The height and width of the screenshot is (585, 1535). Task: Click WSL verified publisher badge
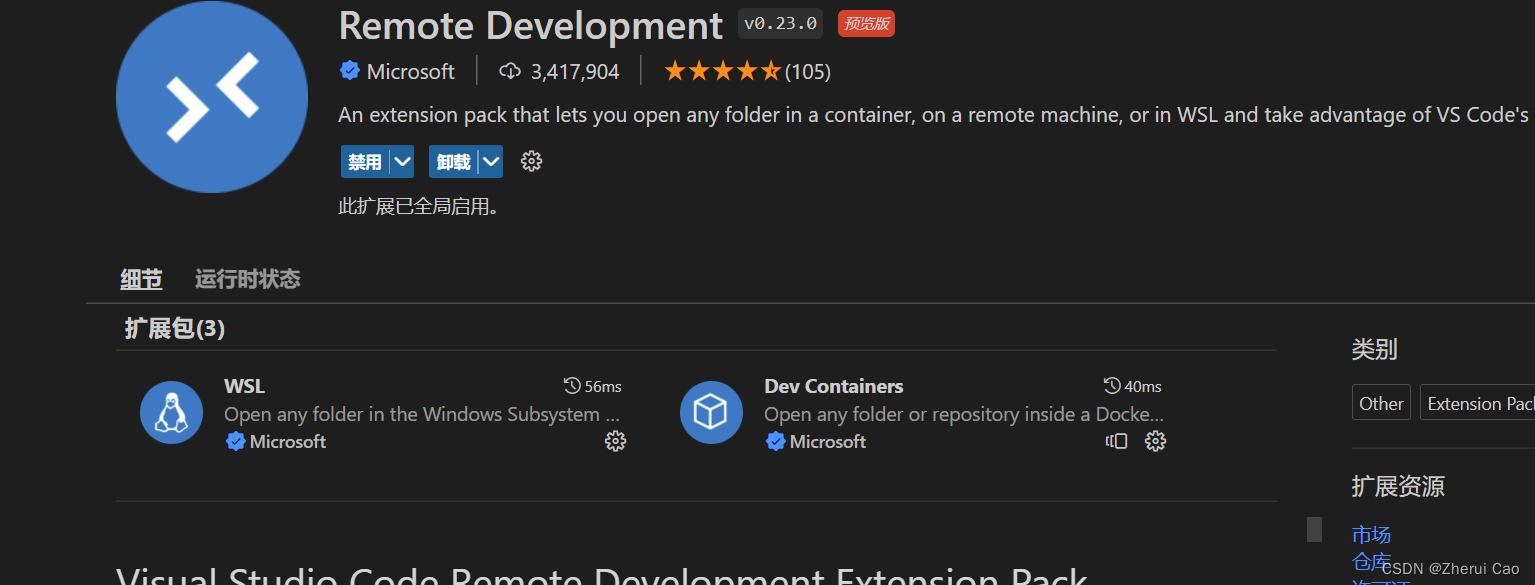pyautogui.click(x=236, y=441)
